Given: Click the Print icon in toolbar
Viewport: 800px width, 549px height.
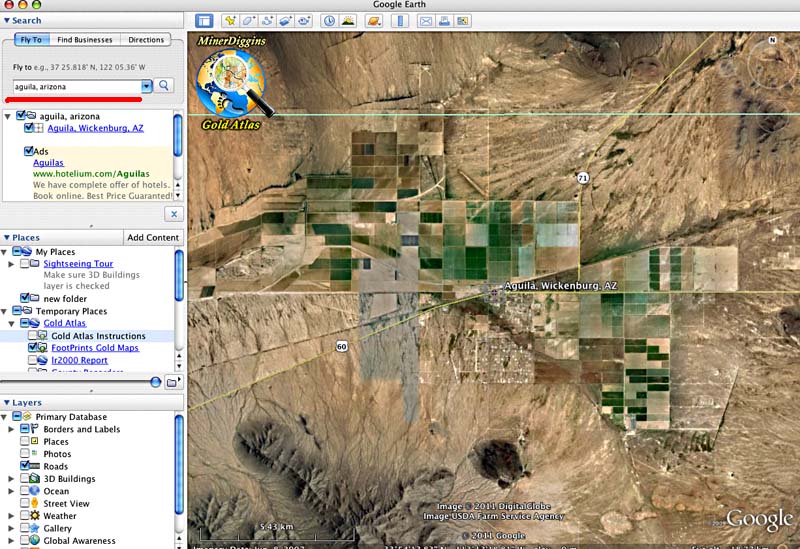Looking at the screenshot, I should coord(444,21).
